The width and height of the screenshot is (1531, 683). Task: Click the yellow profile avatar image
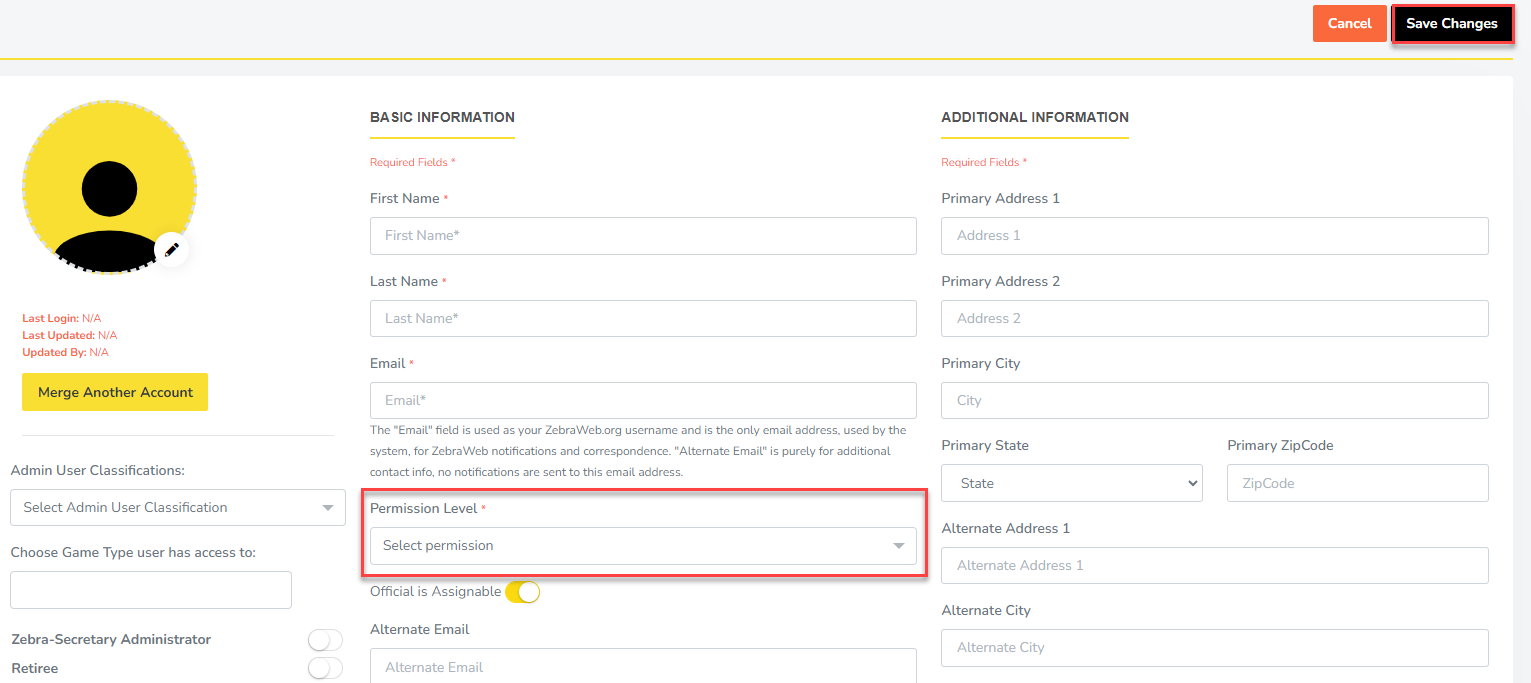pos(109,187)
